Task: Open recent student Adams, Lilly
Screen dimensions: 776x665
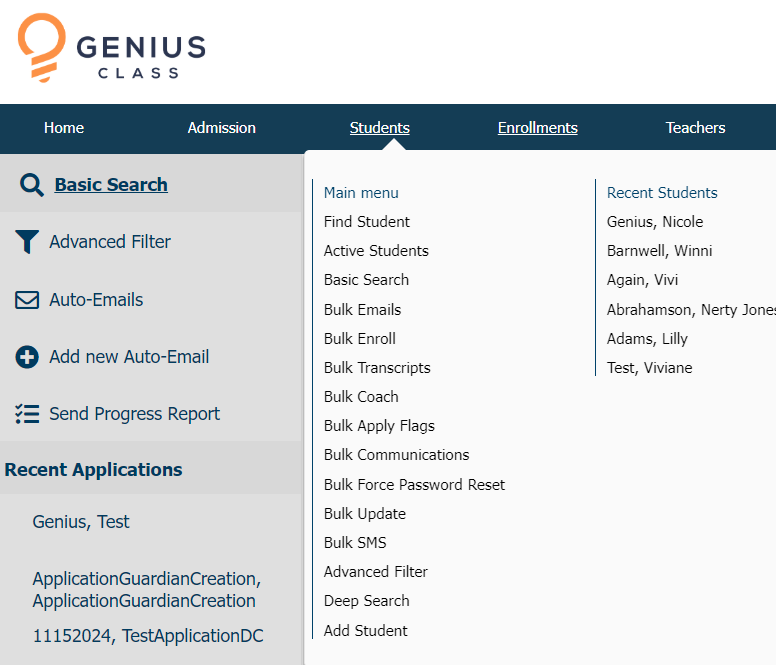Action: click(x=647, y=339)
